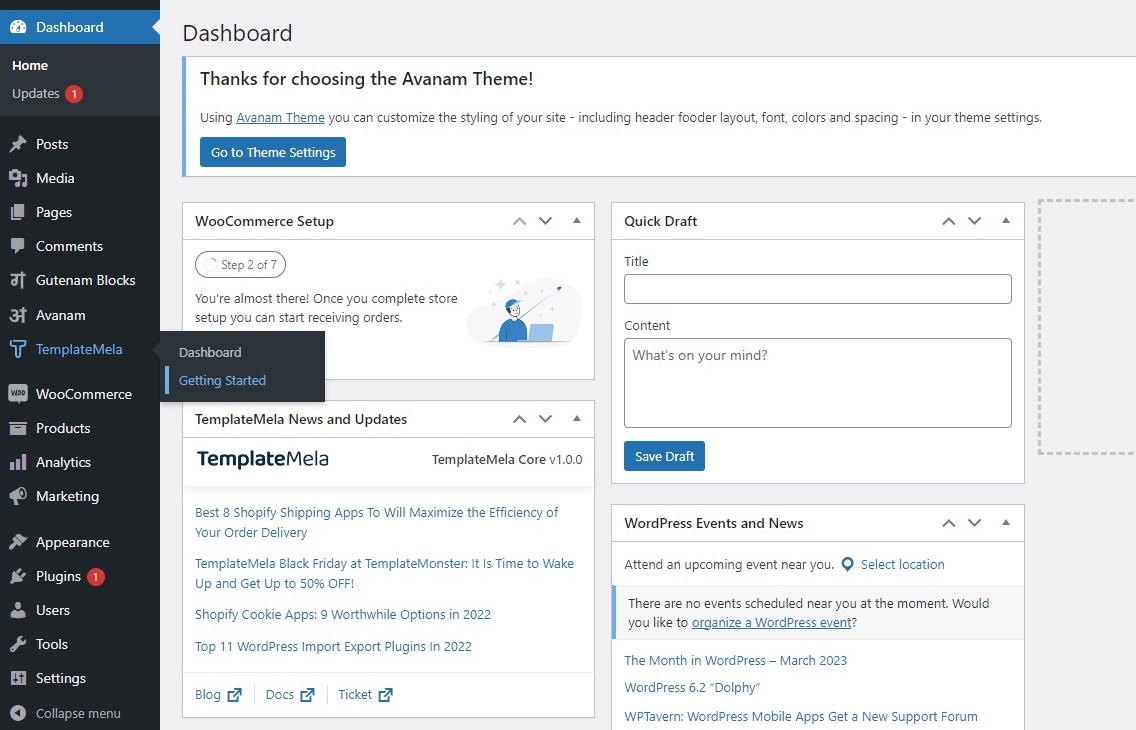
Task: Click the WooCommerce logo icon in sidebar
Action: [18, 394]
